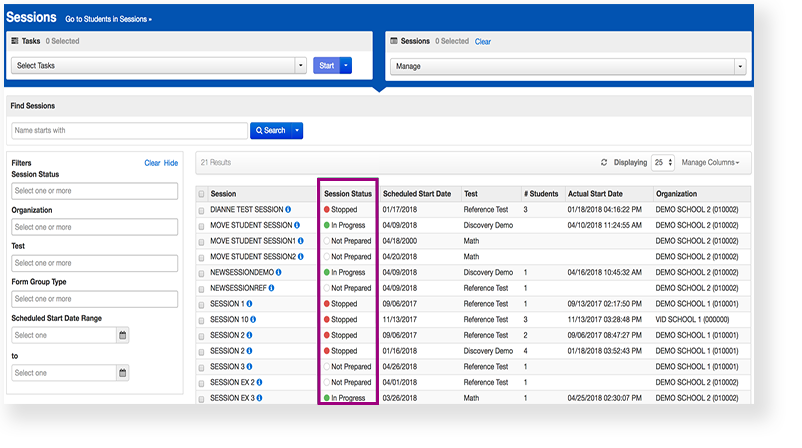Change the Displaying results count stepper
802x448 pixels.
coord(663,162)
